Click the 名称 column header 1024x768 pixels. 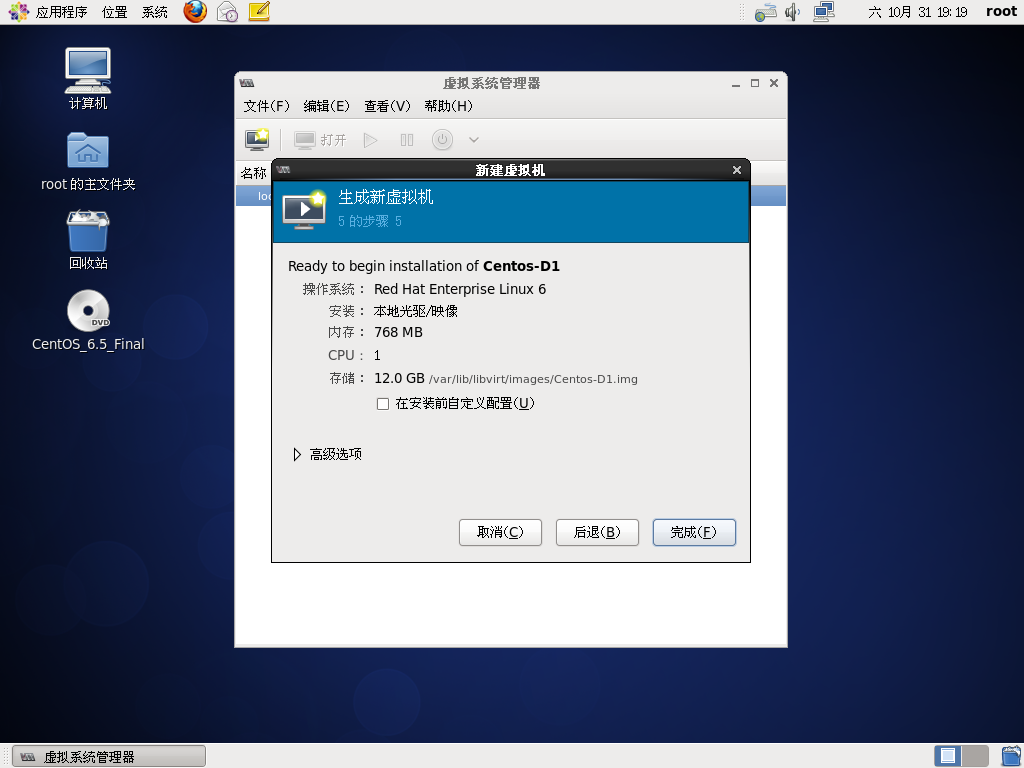click(x=253, y=173)
